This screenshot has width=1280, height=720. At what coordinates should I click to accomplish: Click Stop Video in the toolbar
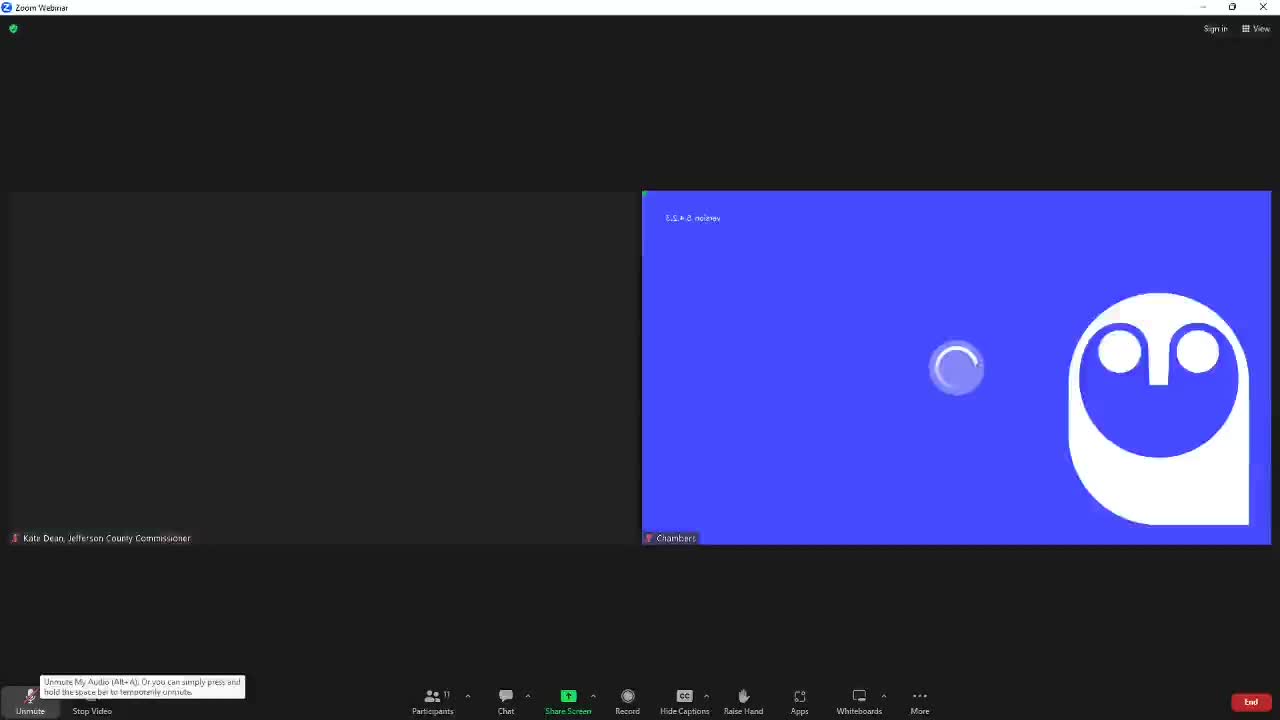[x=92, y=701]
